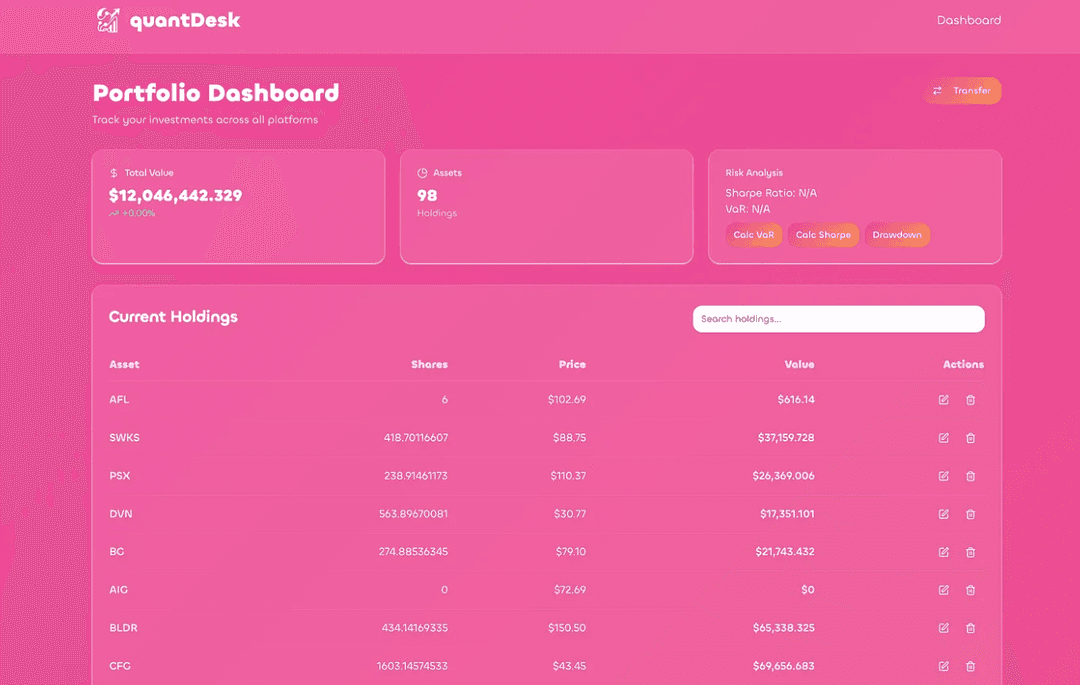Click the trash icon for the BG holding
The width and height of the screenshot is (1080, 685).
pos(970,551)
